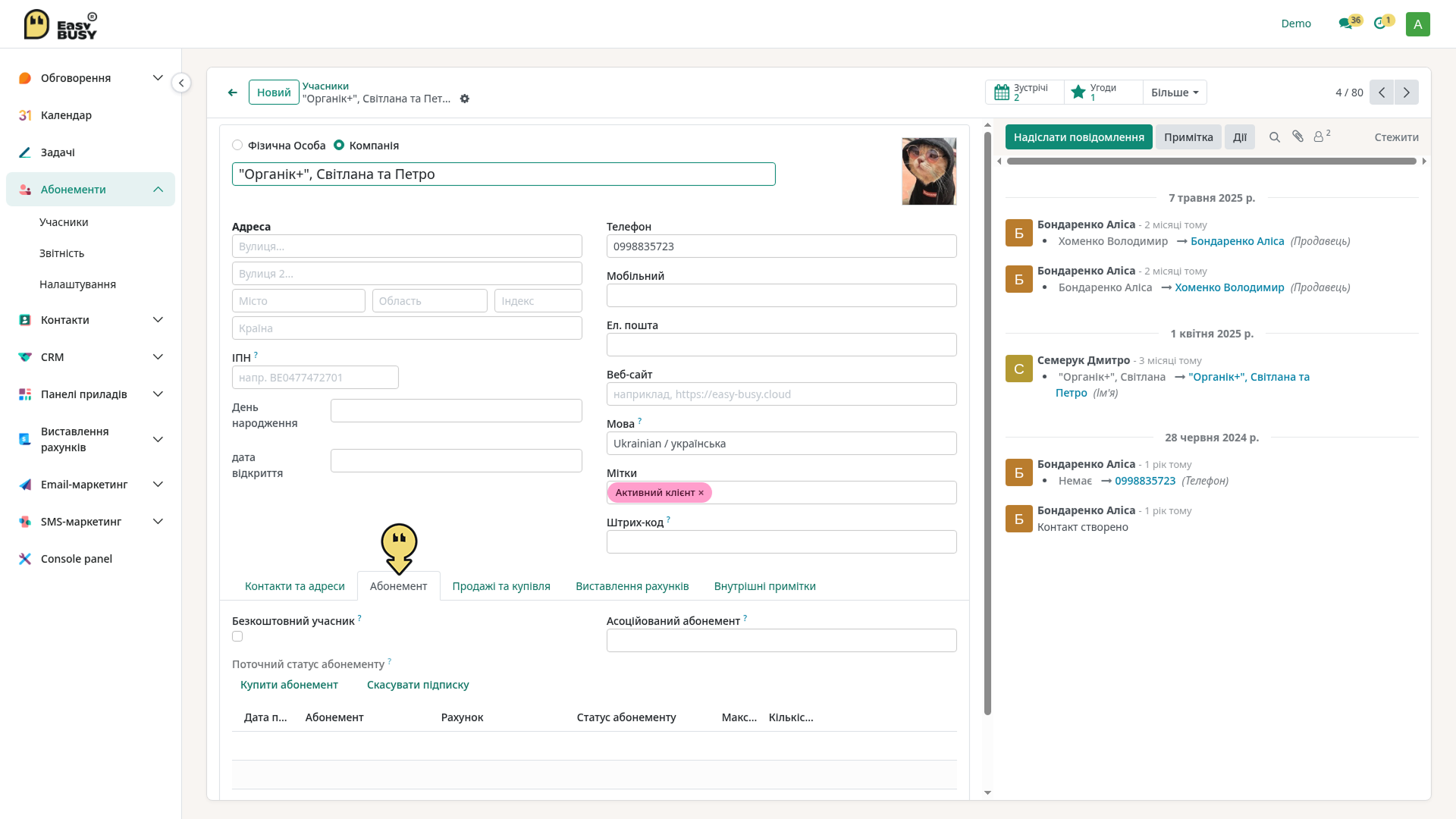1456x819 pixels.
Task: Toggle the Безкоштовний учасник checkbox
Action: pyautogui.click(x=237, y=636)
